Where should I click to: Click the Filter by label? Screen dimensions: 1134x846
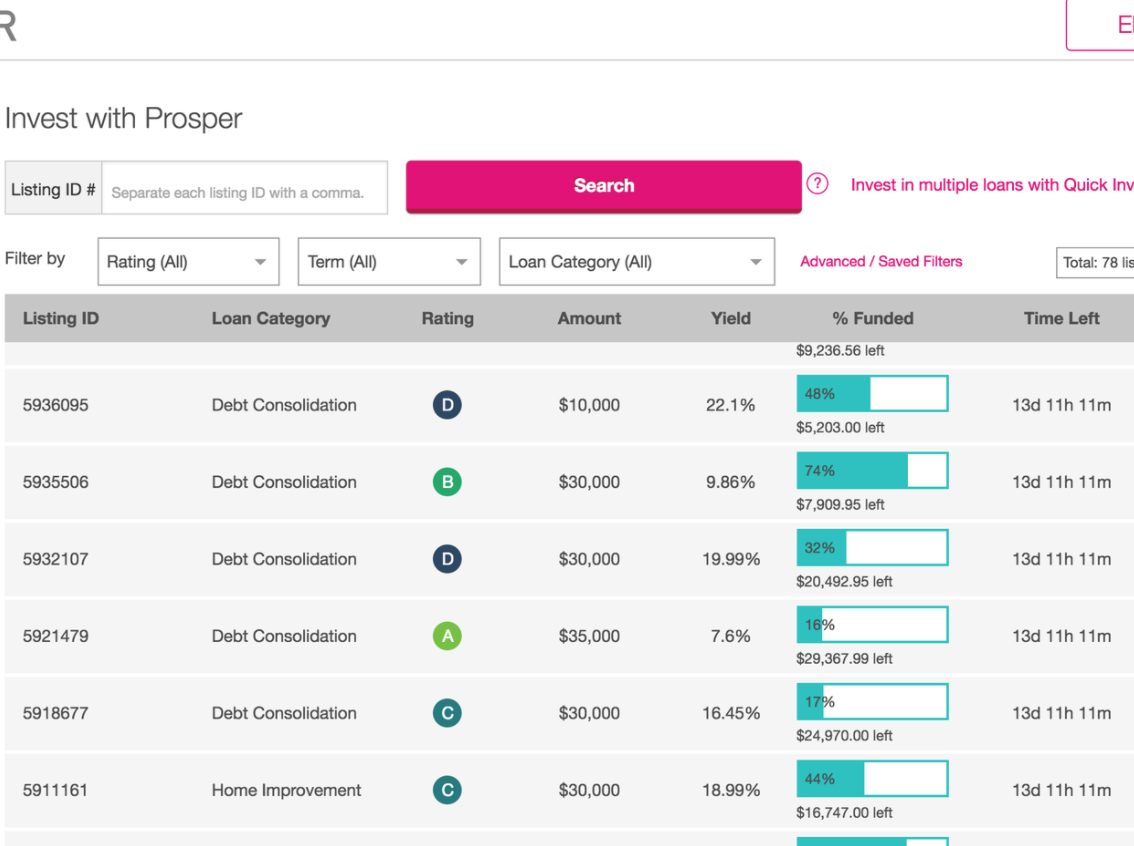tap(35, 258)
